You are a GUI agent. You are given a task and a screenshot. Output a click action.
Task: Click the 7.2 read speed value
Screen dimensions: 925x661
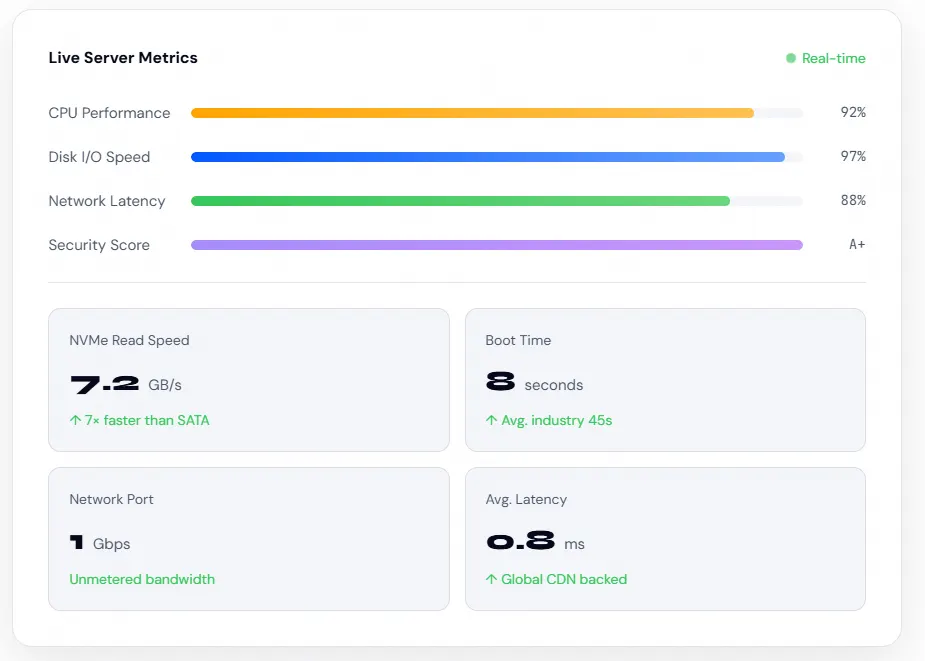(104, 384)
